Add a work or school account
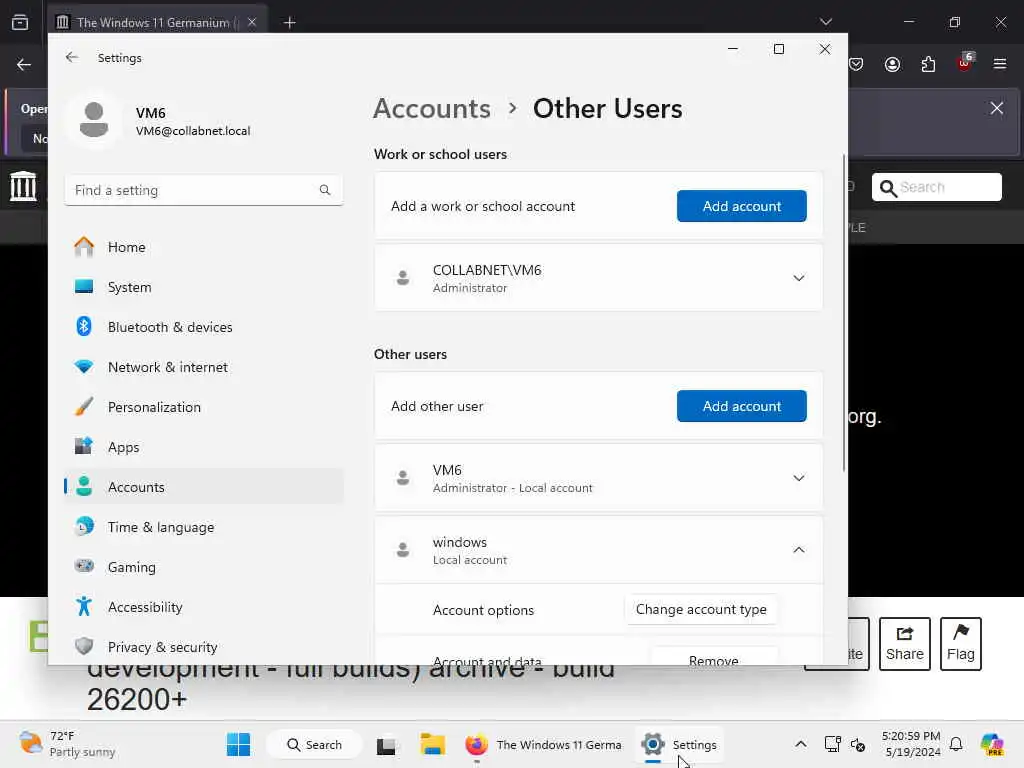 pos(741,206)
